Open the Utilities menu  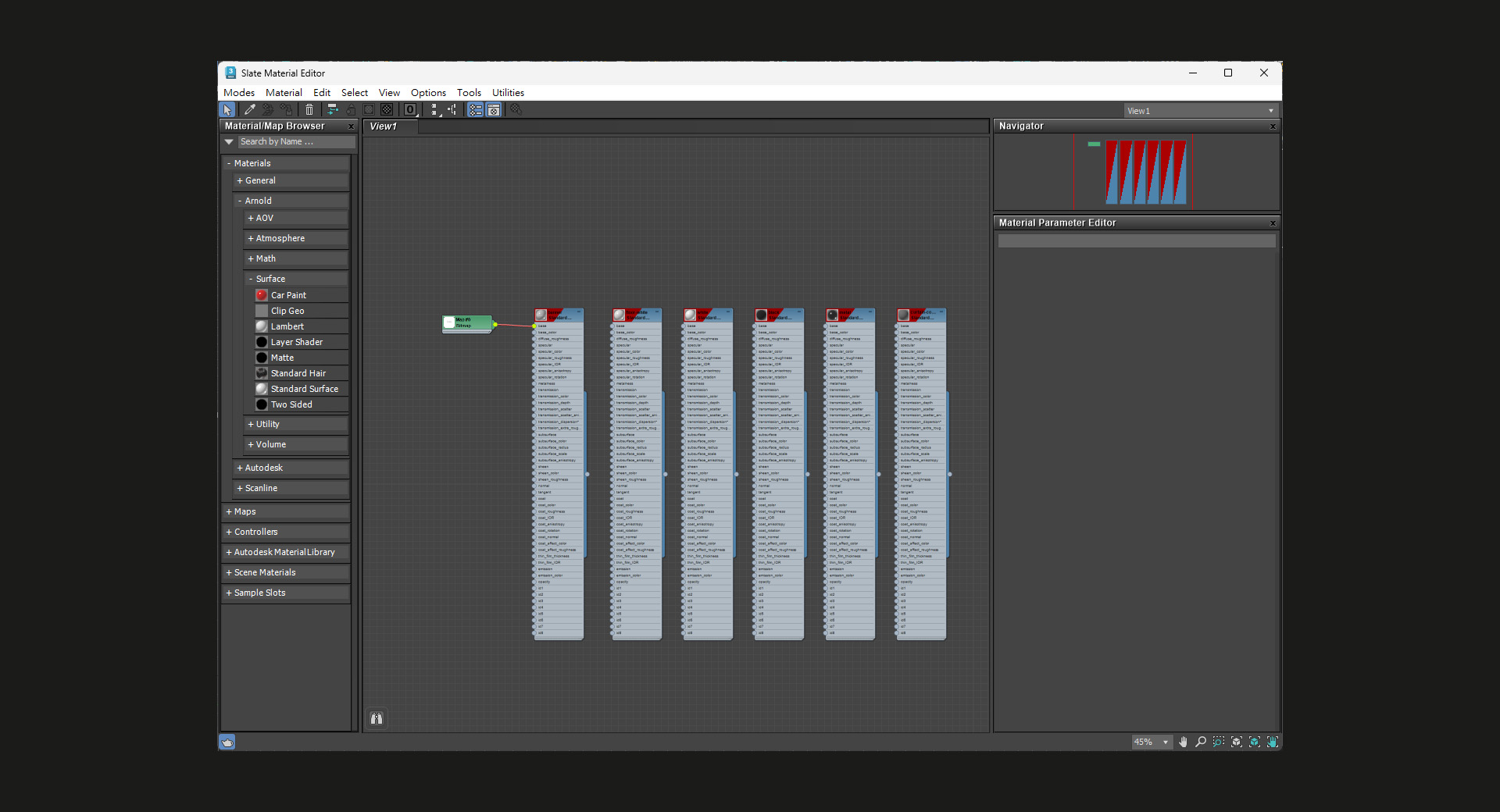[x=508, y=93]
